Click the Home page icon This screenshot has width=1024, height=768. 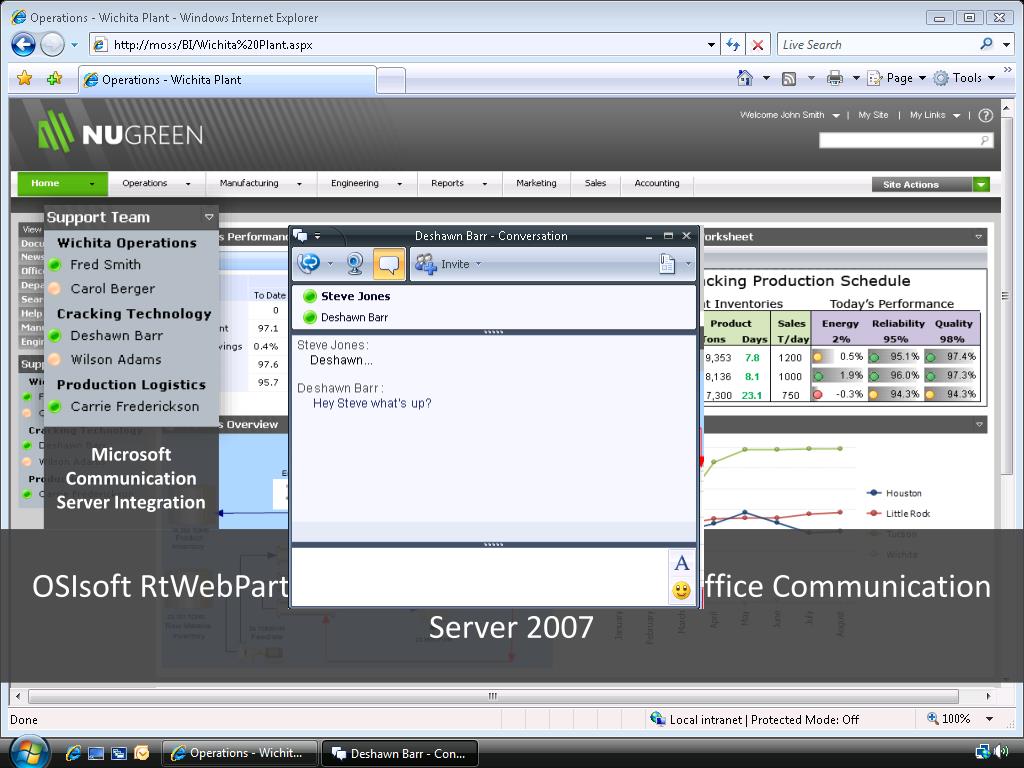[x=744, y=78]
